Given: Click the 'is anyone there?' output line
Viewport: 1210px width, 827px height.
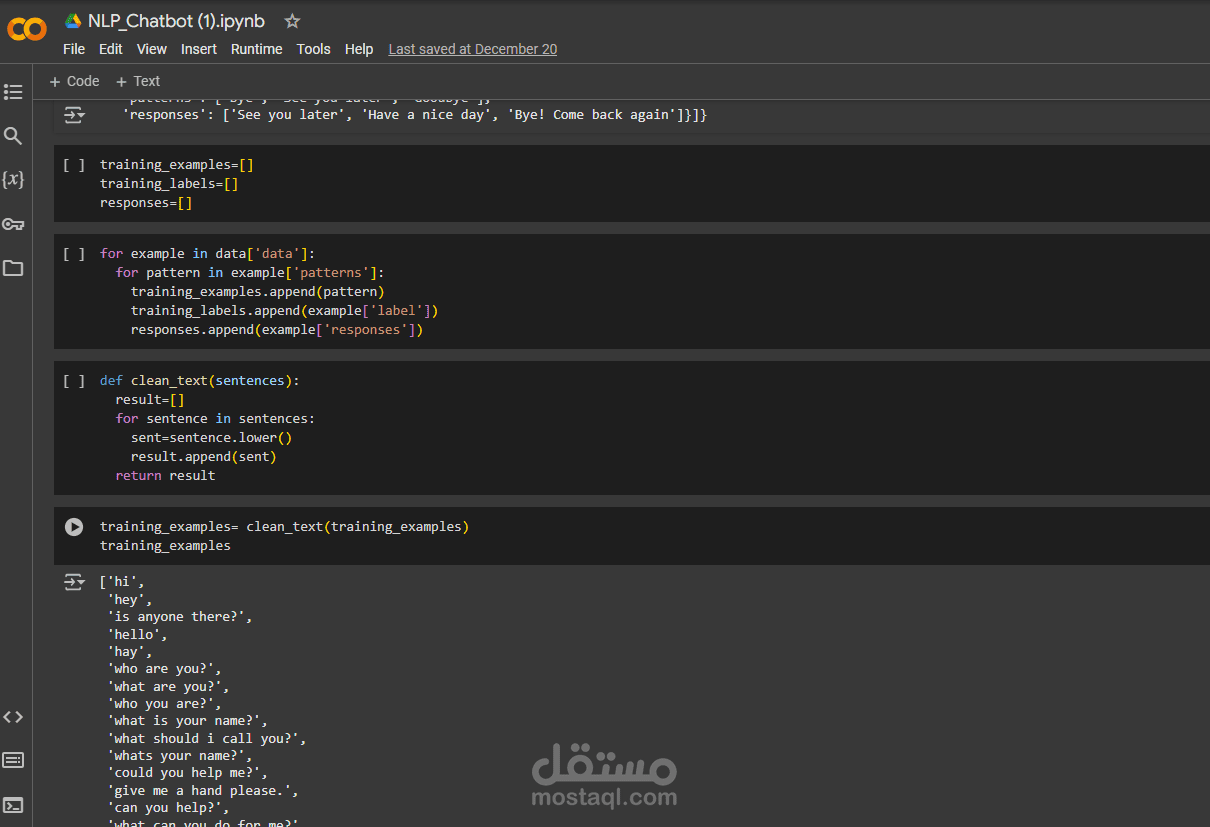Looking at the screenshot, I should 180,617.
